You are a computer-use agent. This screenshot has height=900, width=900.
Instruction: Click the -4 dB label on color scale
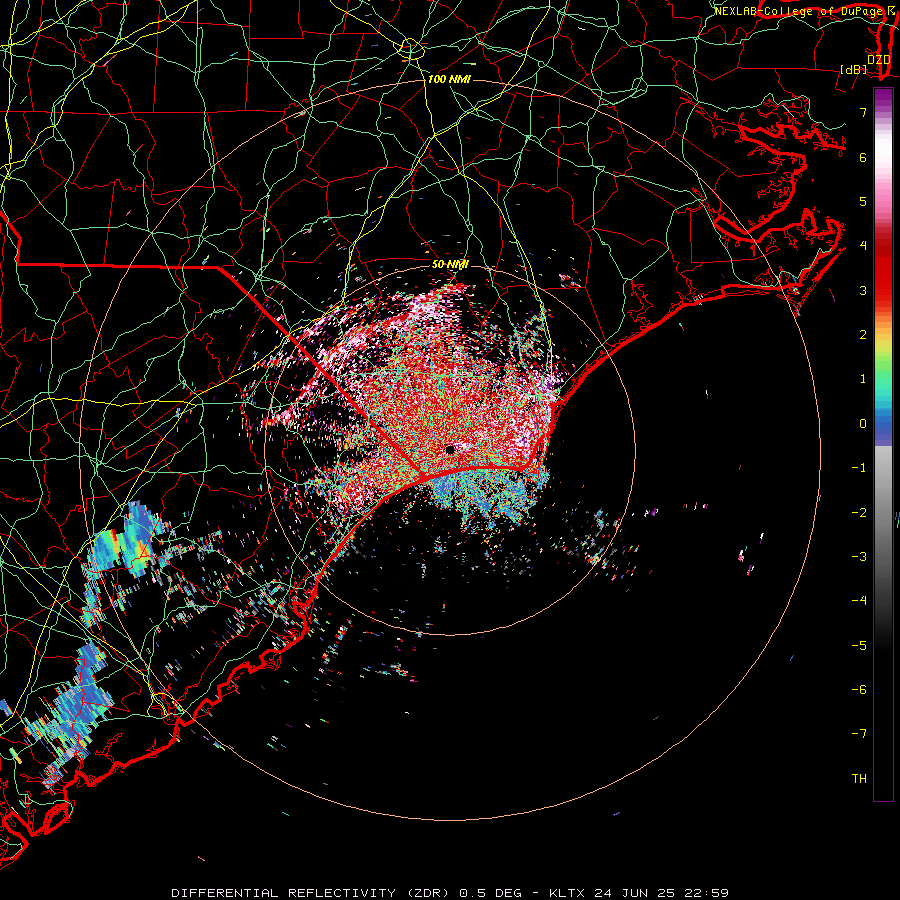pos(859,601)
